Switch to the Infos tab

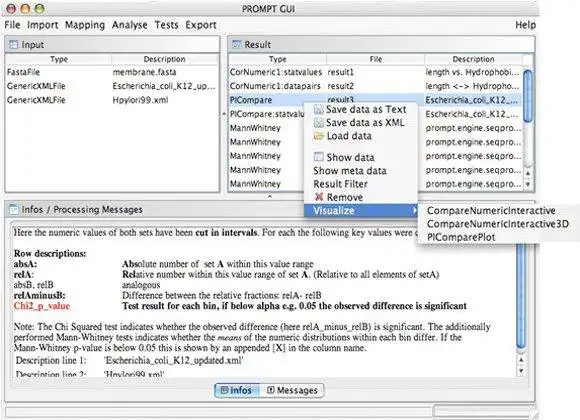237,390
